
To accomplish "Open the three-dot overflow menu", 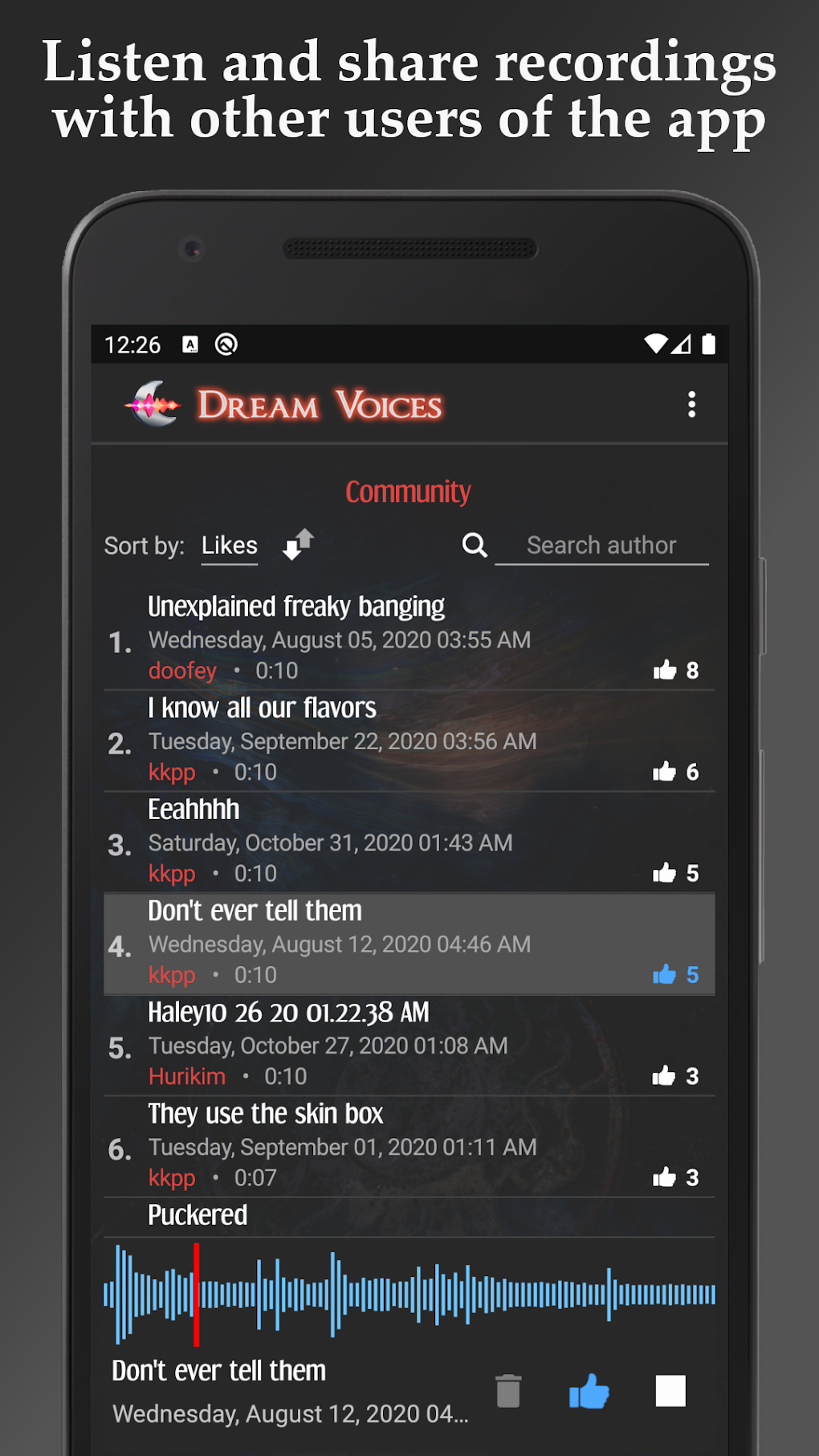I will coord(691,405).
